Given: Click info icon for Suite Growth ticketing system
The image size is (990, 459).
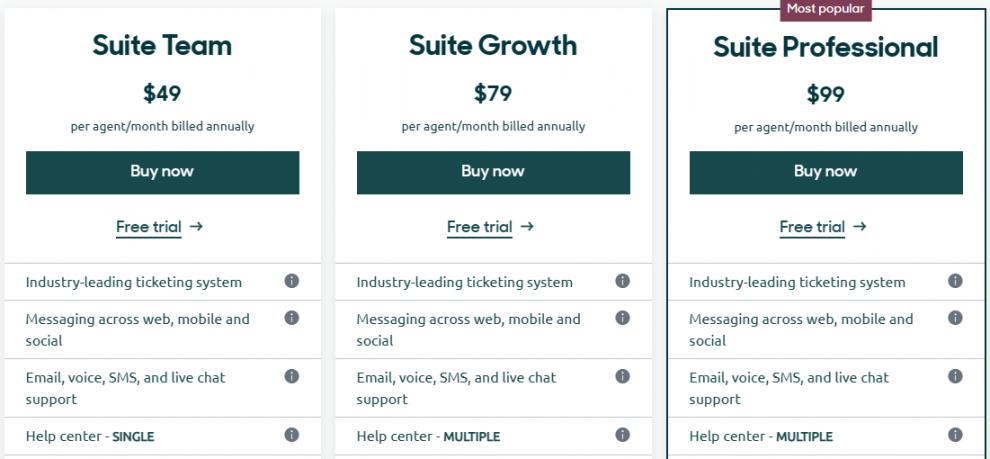Looking at the screenshot, I should [x=622, y=281].
